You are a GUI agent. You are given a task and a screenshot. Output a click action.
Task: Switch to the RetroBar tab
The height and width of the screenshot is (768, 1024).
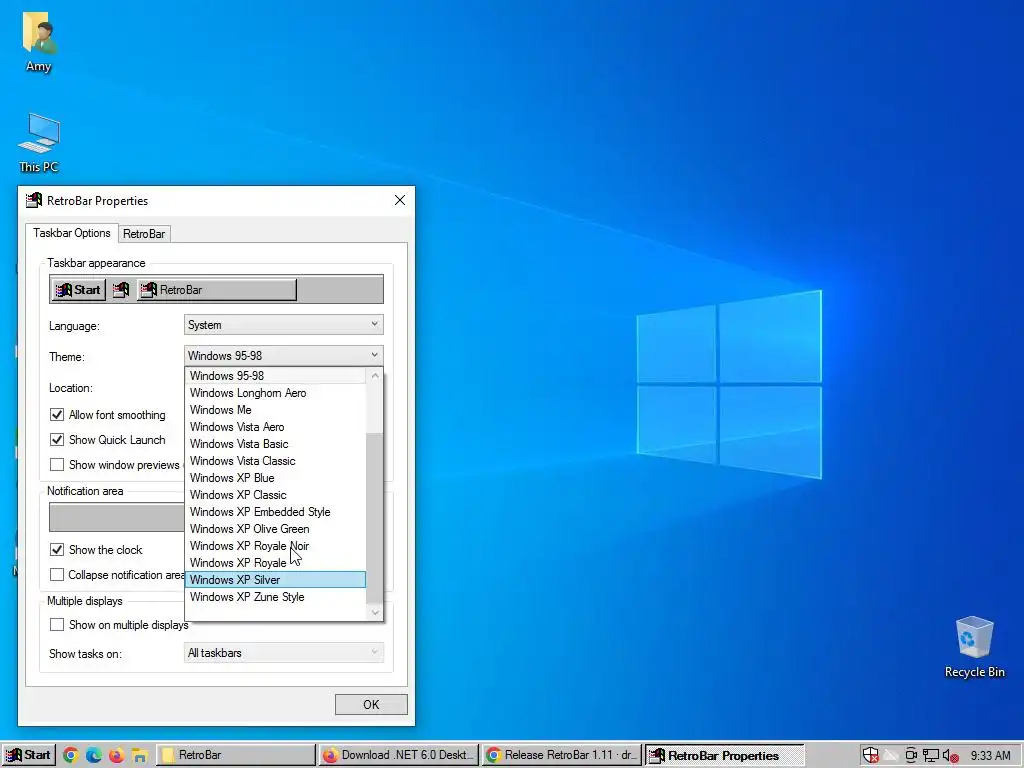pyautogui.click(x=144, y=234)
